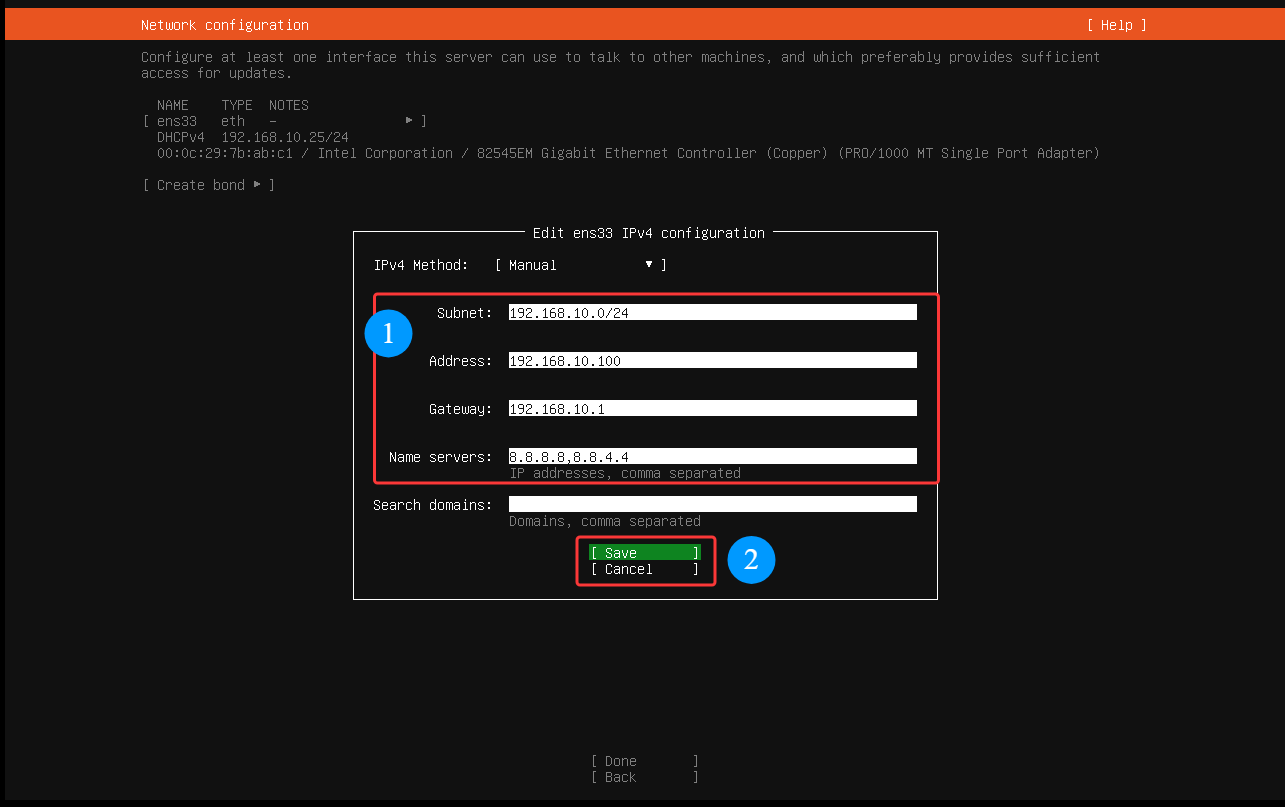Click into the Gateway field
The height and width of the screenshot is (807, 1285).
(x=712, y=409)
